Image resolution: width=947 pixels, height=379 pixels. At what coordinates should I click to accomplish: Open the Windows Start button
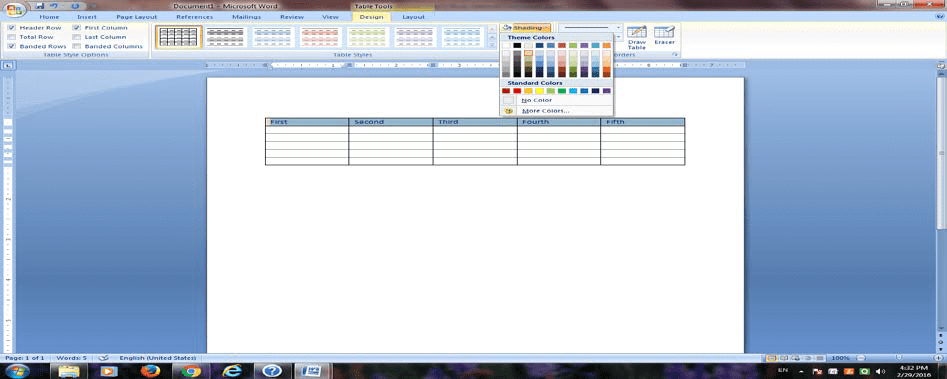click(17, 371)
